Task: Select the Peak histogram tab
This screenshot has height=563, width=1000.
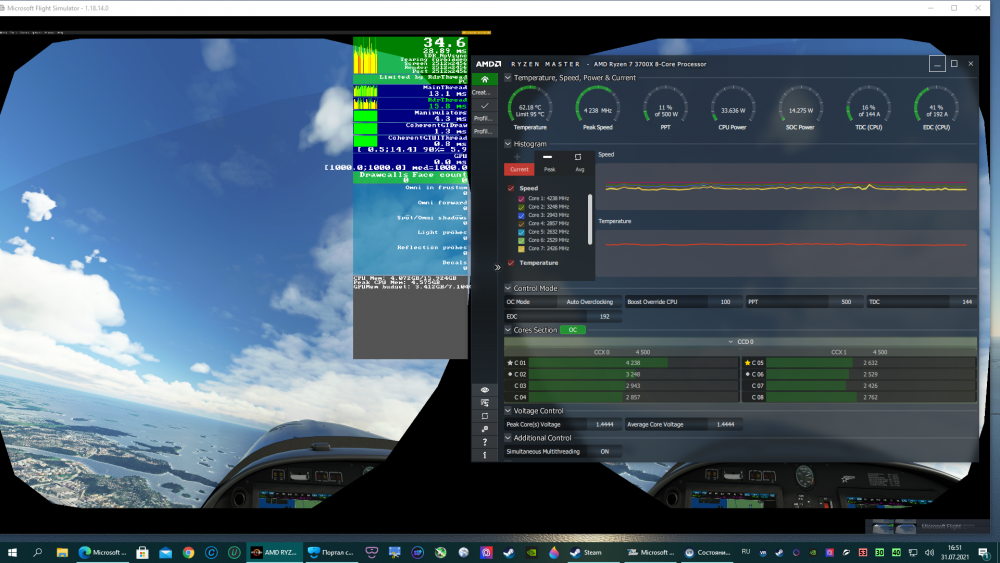Action: (x=549, y=170)
